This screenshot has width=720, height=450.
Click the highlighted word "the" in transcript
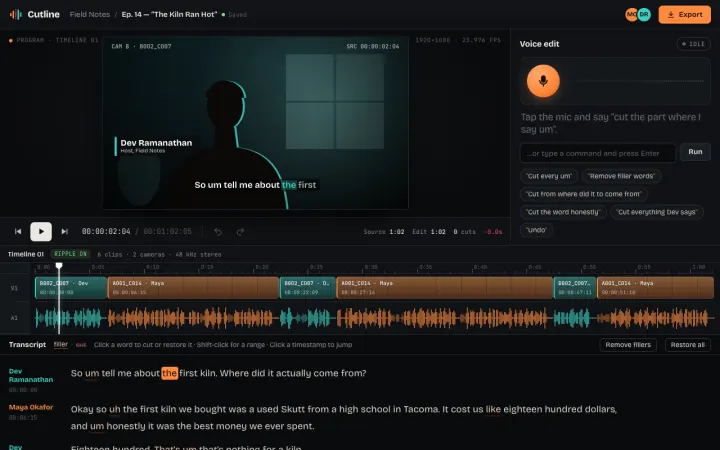click(169, 373)
